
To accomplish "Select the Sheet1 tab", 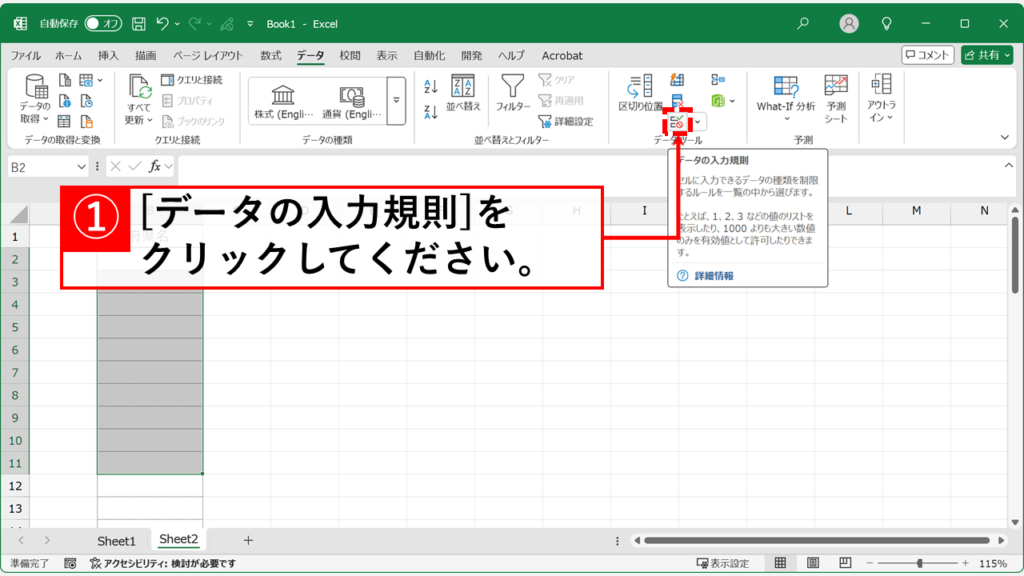I will coord(116,541).
